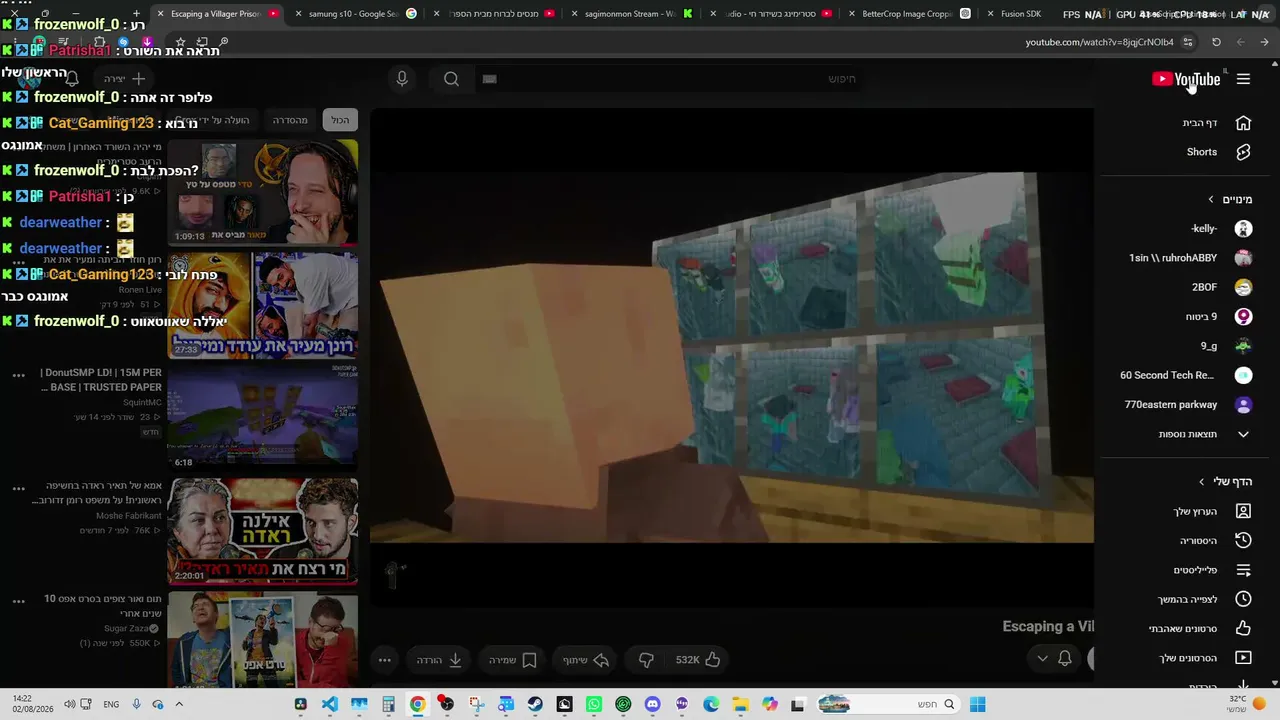Open the more actions menu under video
This screenshot has width=1280, height=720.
coord(384,660)
